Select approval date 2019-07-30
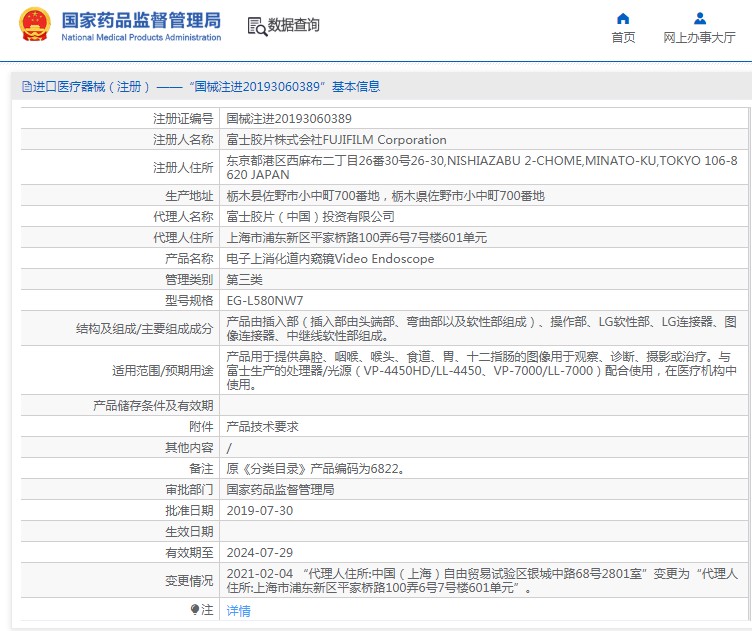This screenshot has height=631, width=752. [259, 511]
